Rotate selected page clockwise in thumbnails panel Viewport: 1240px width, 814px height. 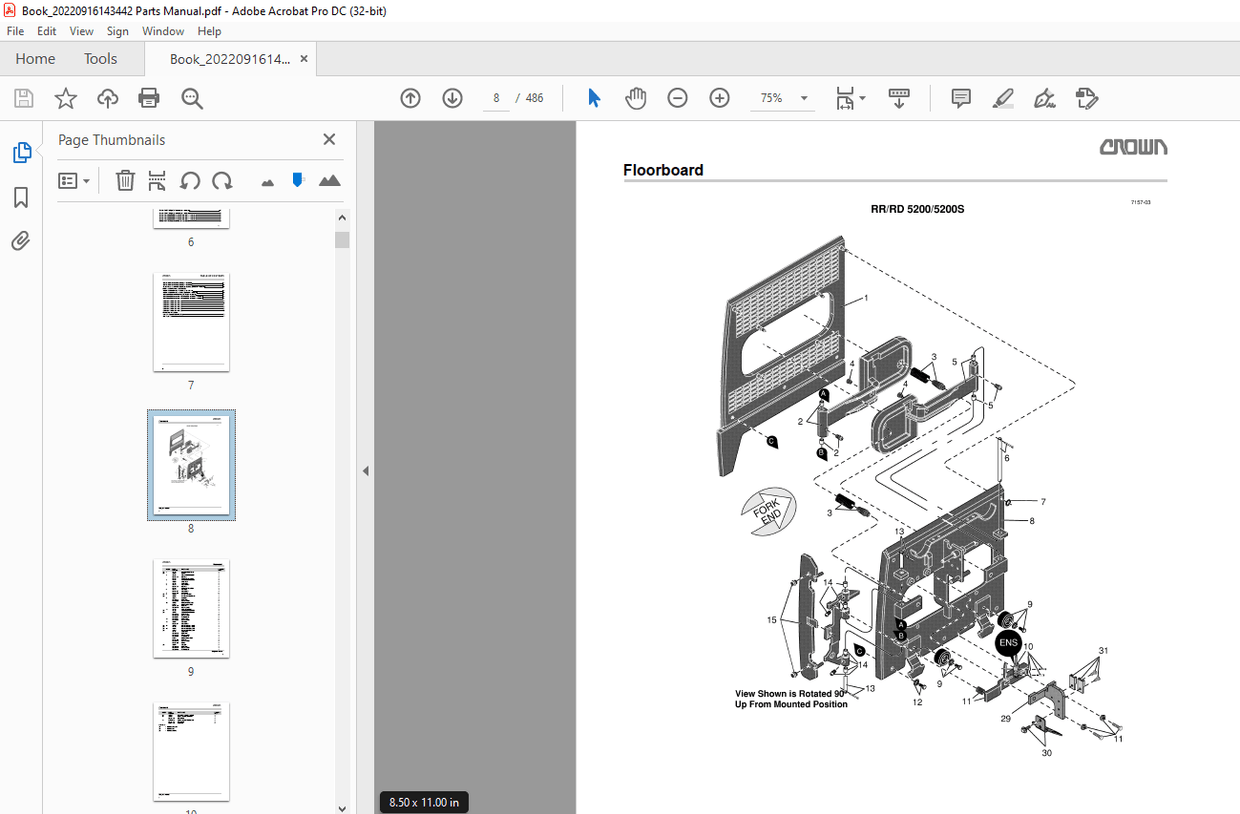click(x=222, y=180)
